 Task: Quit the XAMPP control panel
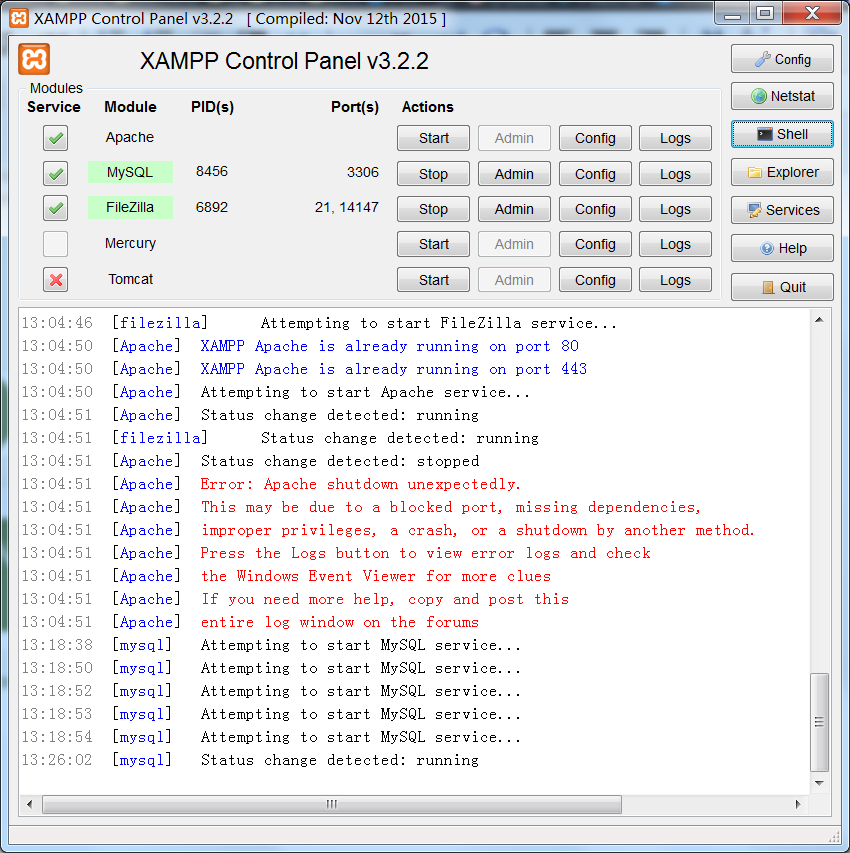coord(782,287)
